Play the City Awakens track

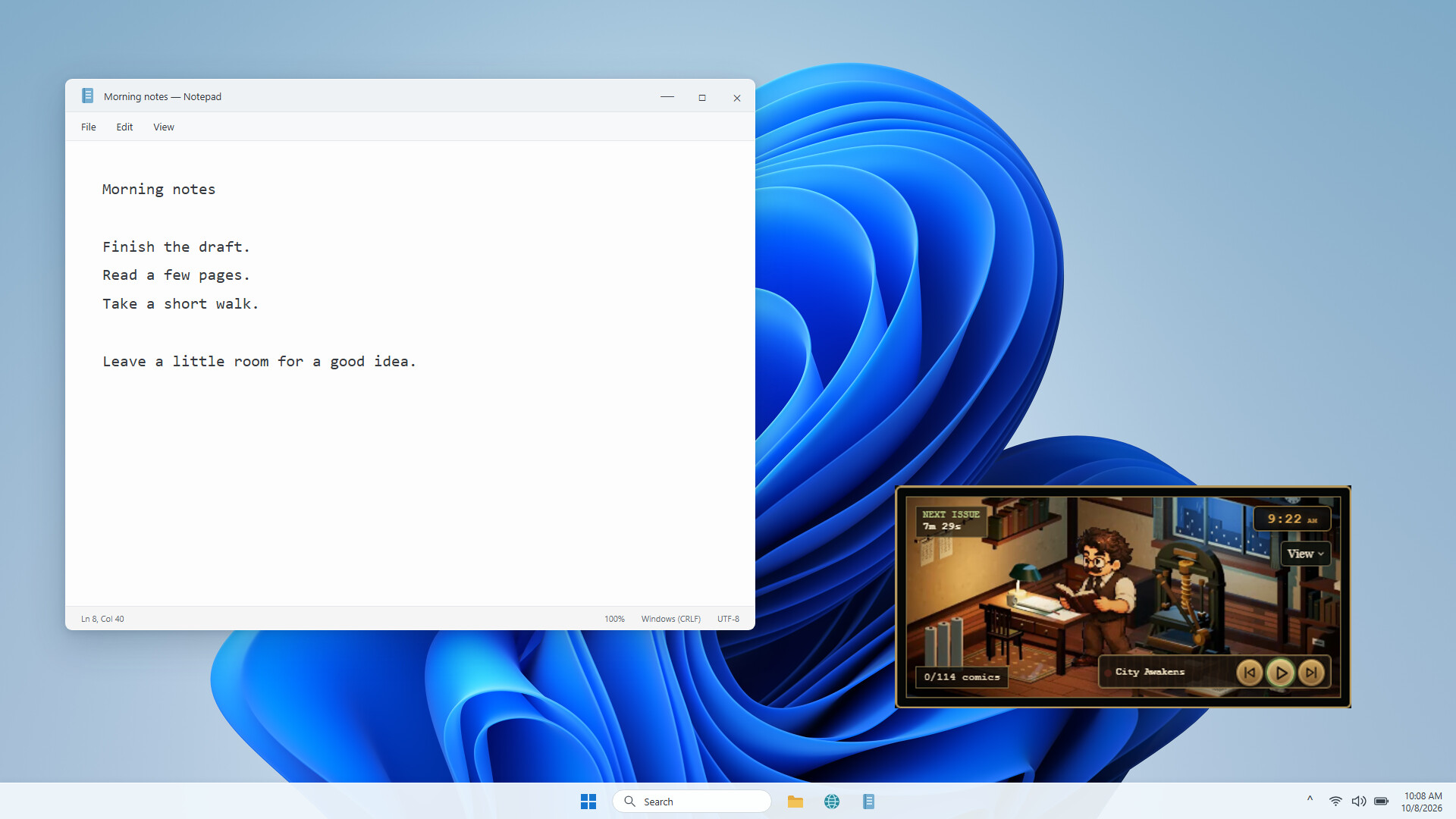click(x=1281, y=673)
